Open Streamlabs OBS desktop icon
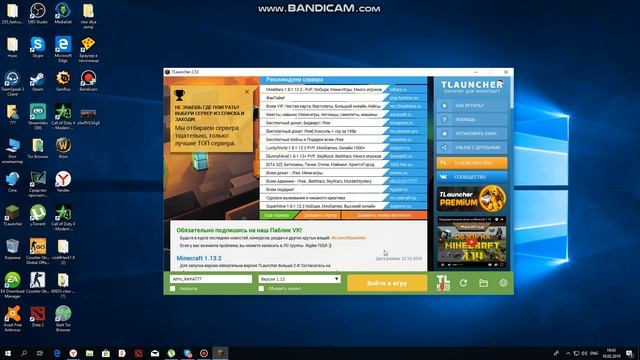Viewport: 640px width, 360px height. click(38, 117)
